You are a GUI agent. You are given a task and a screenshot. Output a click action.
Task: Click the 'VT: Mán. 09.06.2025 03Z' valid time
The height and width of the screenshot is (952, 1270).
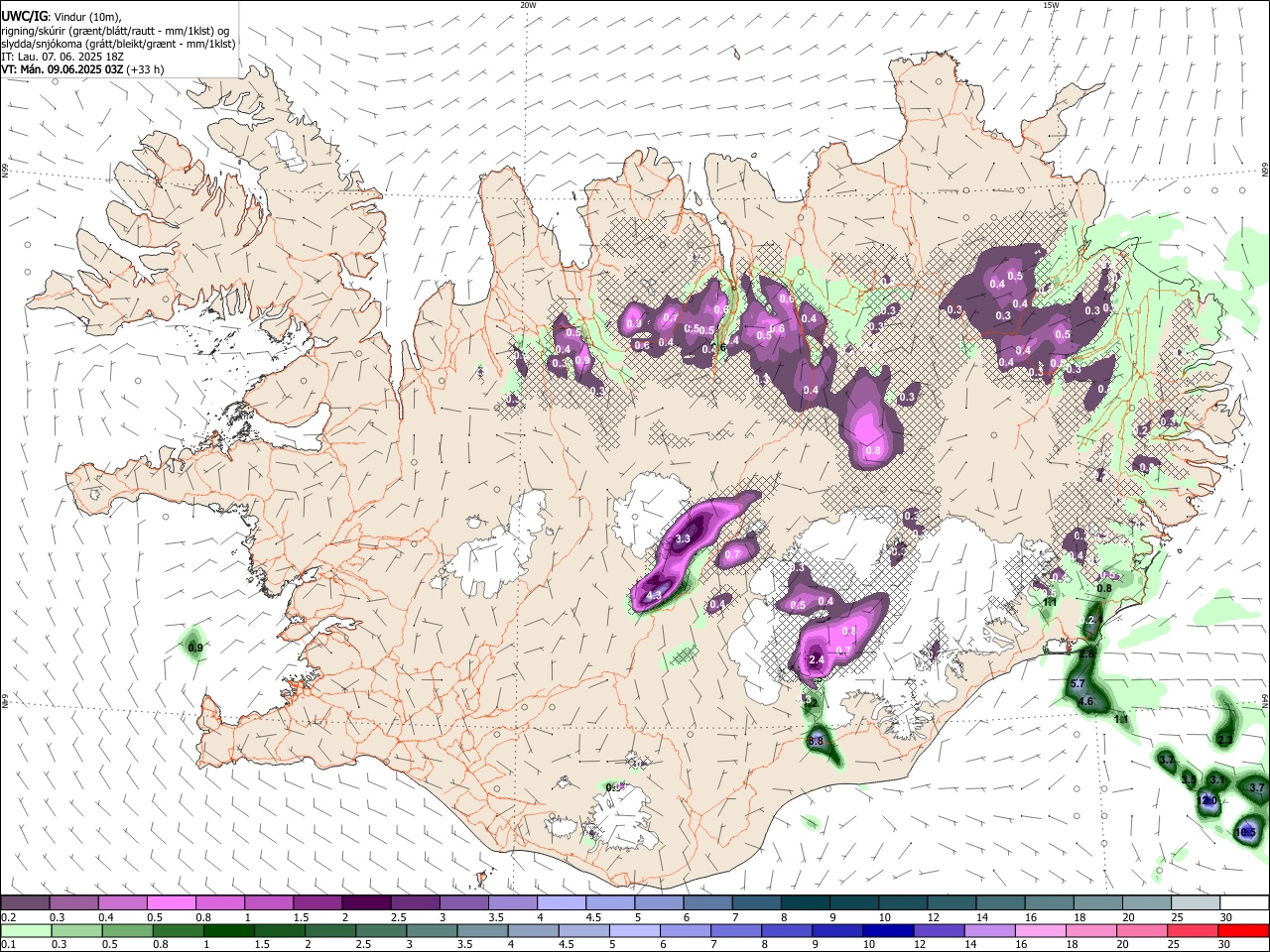coord(63,69)
